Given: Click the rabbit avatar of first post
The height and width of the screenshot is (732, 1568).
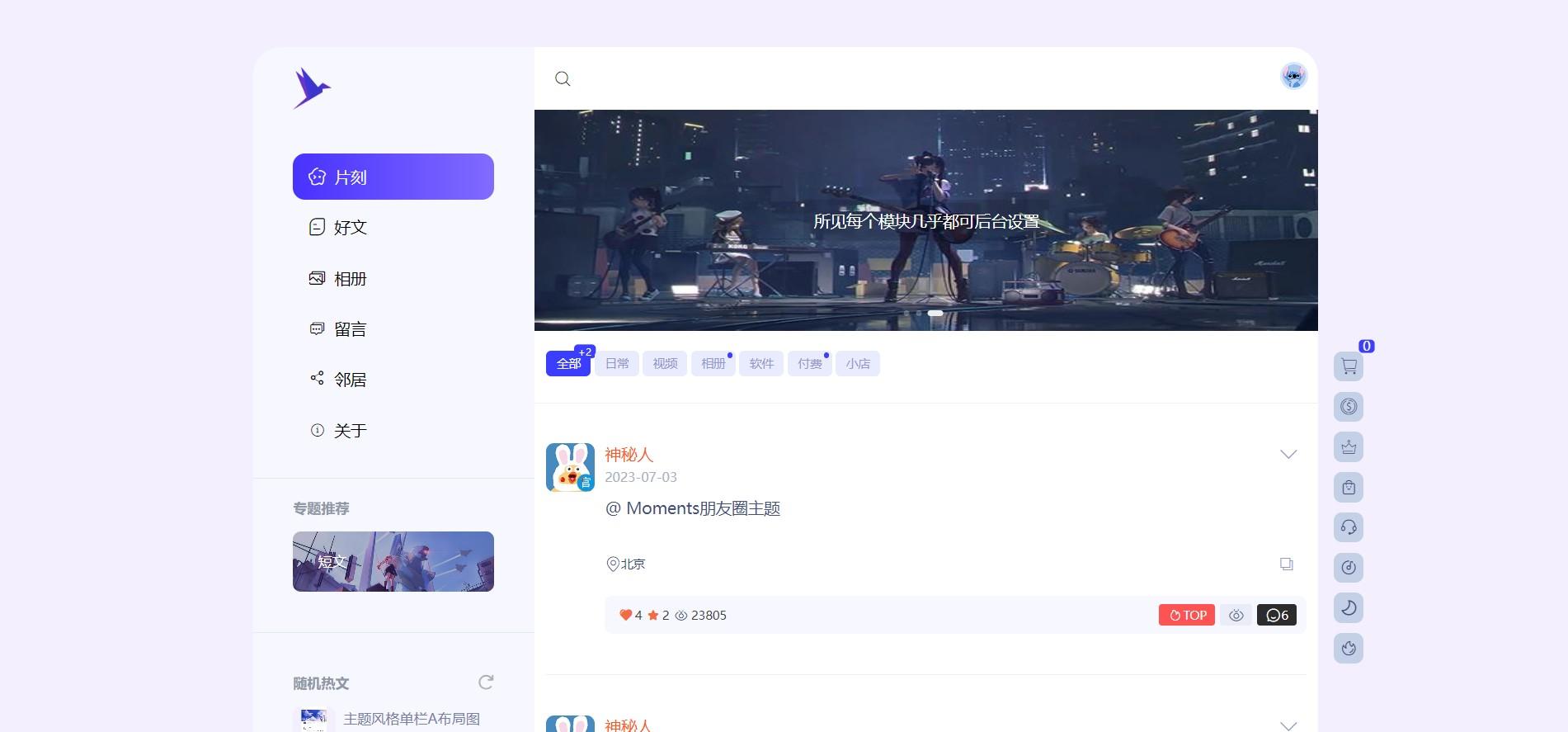Looking at the screenshot, I should pos(570,467).
